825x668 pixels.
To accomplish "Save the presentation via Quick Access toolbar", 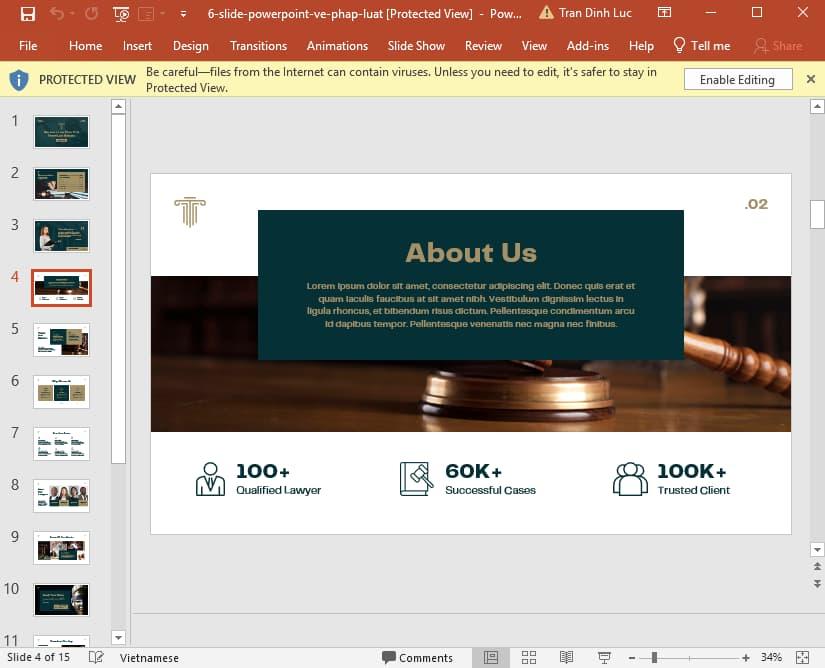I will pos(27,14).
